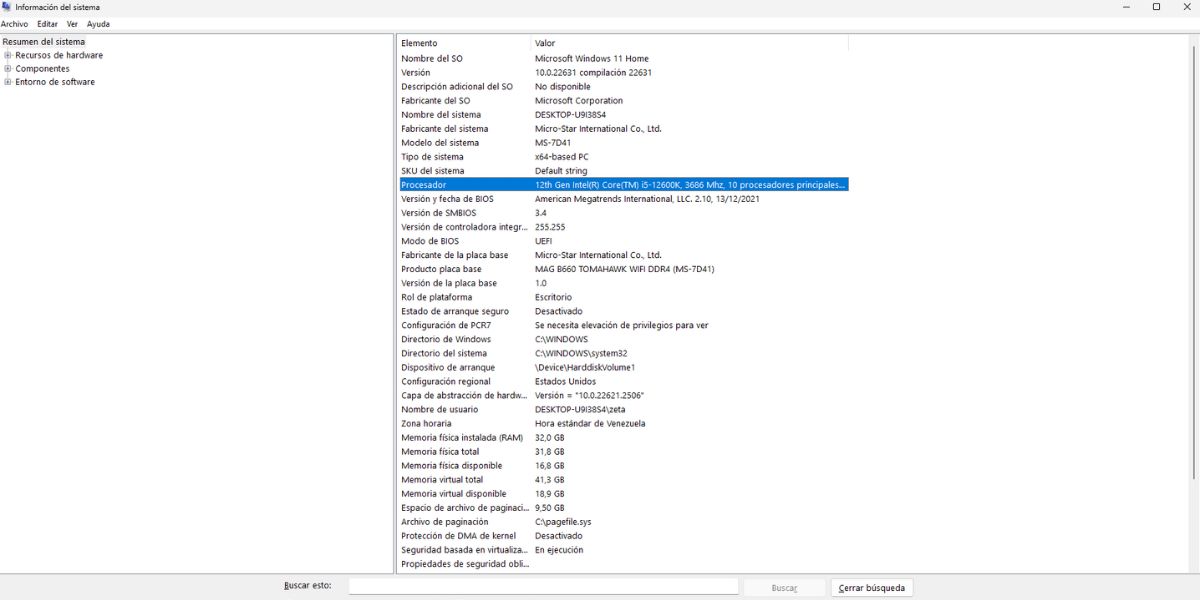Click the 31,8 GB value
Screen dimensions: 1200x600
tap(549, 451)
